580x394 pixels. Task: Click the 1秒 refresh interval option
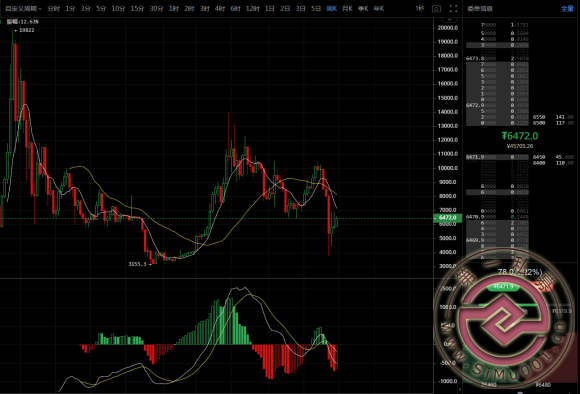[x=419, y=8]
